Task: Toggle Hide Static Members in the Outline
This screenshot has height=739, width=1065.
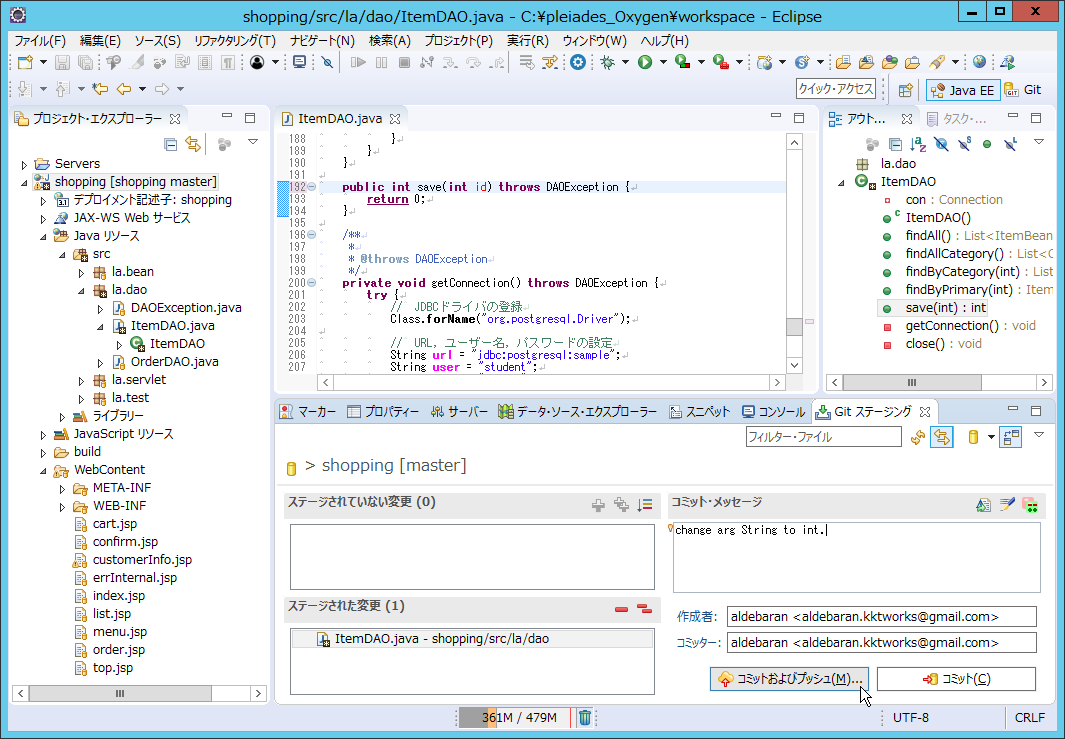Action: pos(963,145)
